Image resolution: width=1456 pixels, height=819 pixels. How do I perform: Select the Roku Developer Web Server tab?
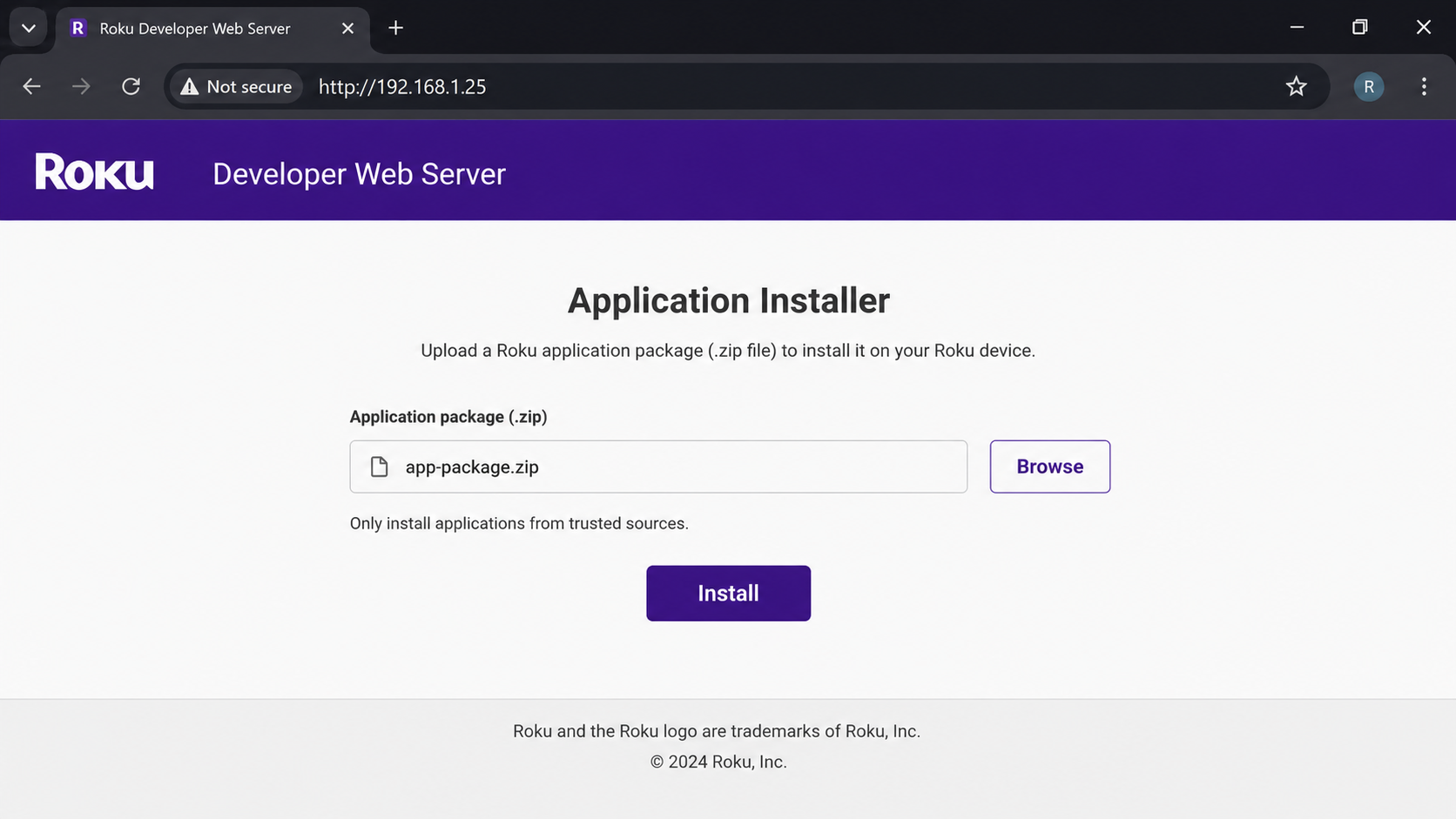point(212,29)
